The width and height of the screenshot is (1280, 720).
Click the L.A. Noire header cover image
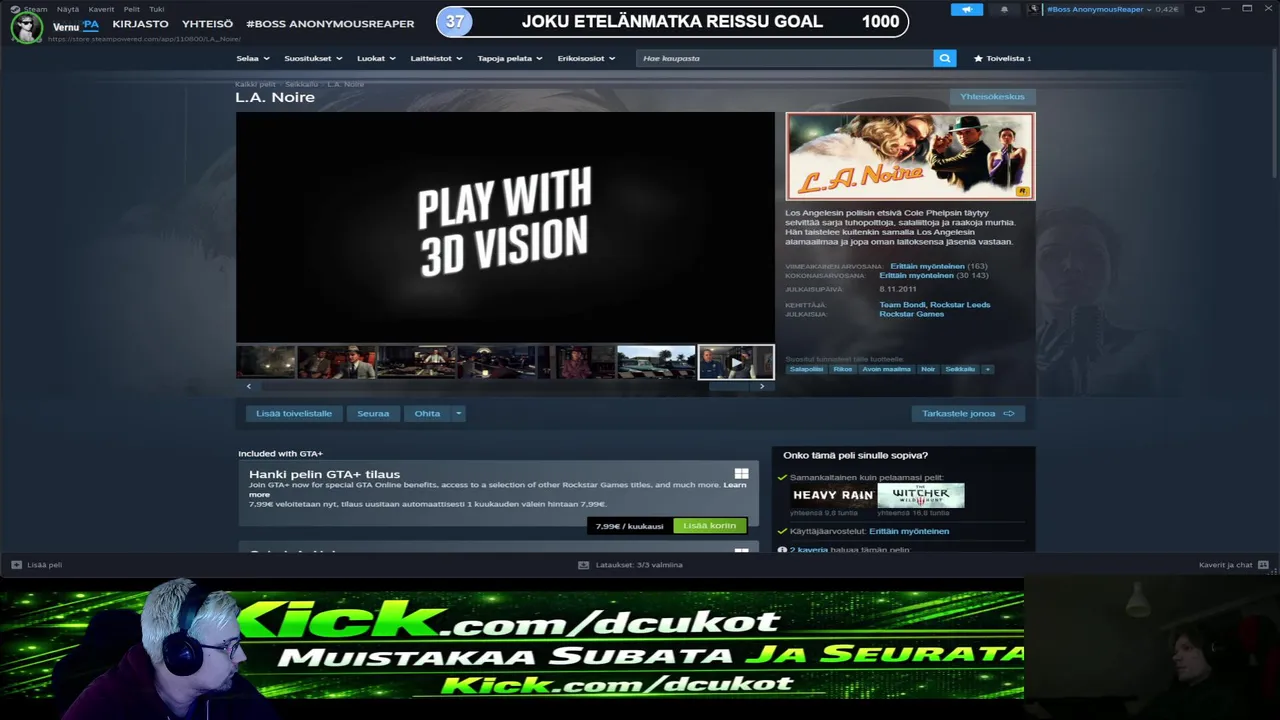click(x=910, y=156)
